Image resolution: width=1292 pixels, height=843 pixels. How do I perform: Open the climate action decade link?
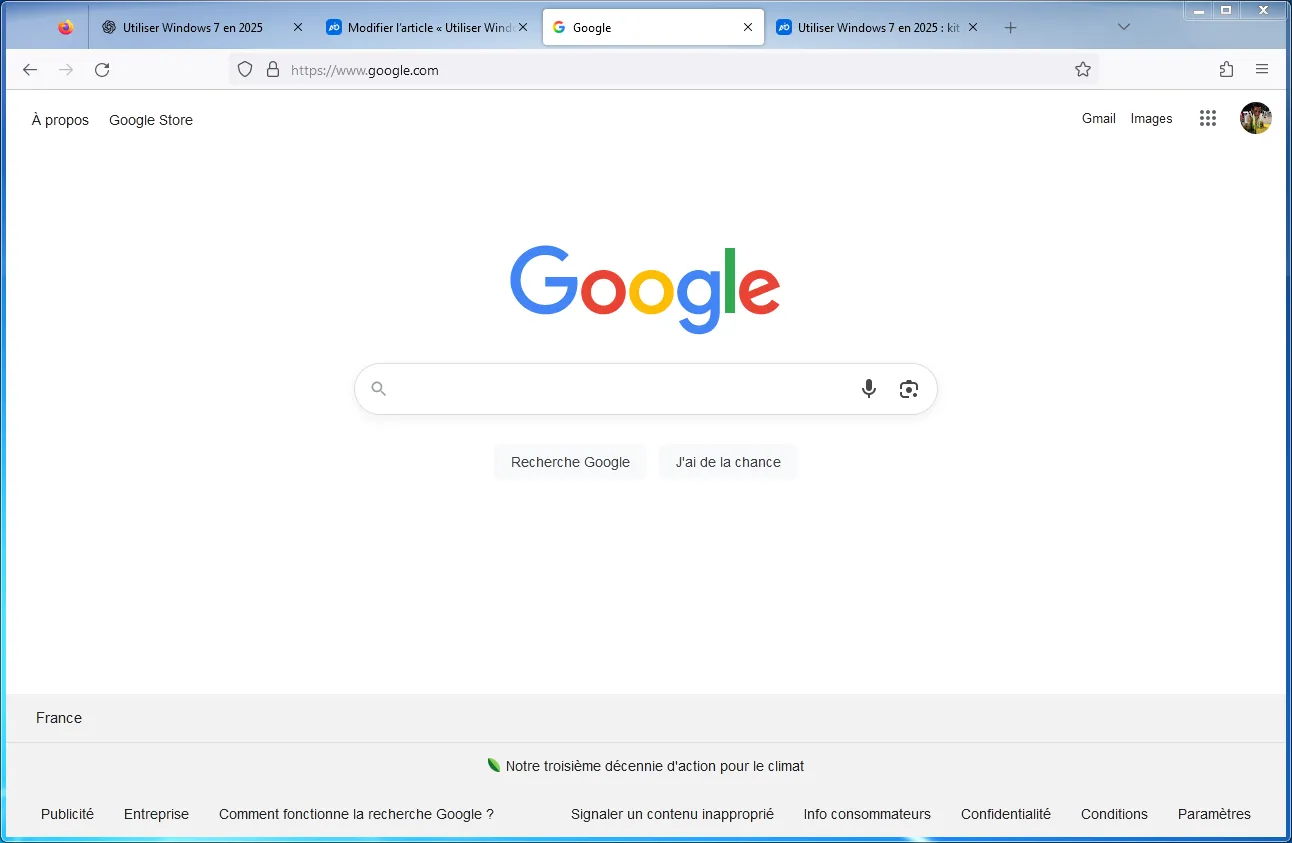click(x=655, y=766)
